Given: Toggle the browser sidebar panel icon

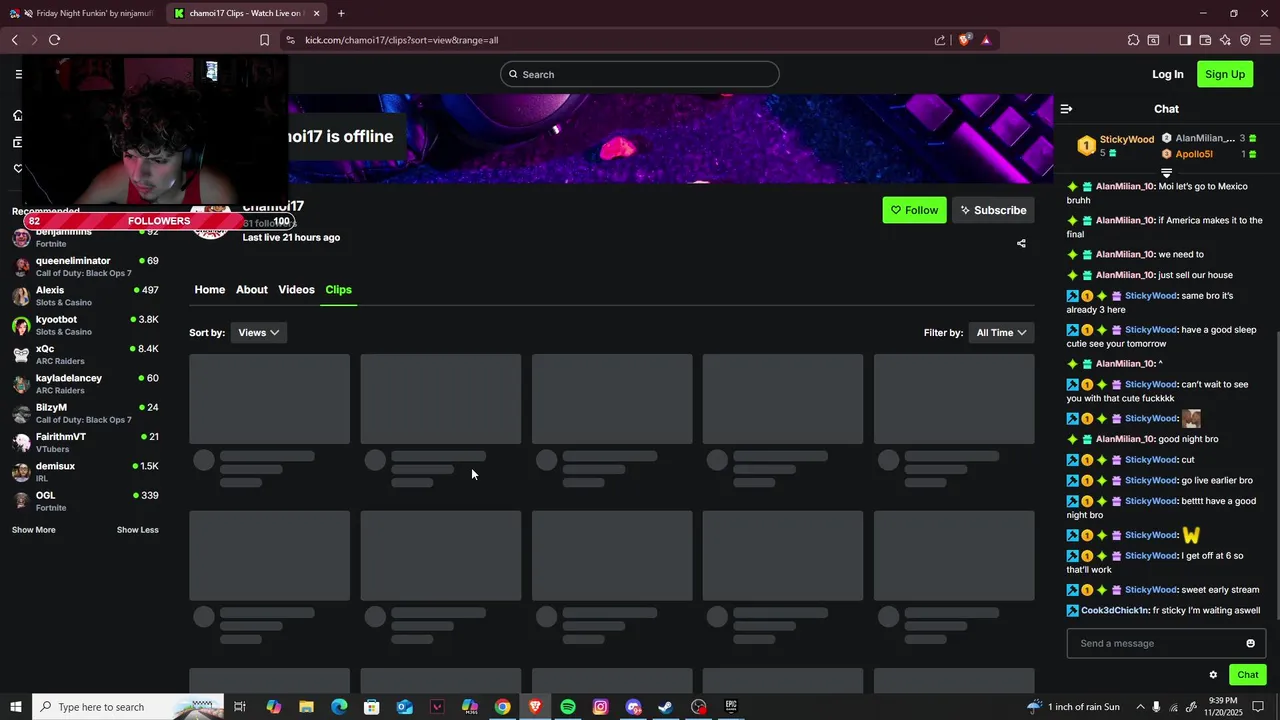Looking at the screenshot, I should (1185, 40).
